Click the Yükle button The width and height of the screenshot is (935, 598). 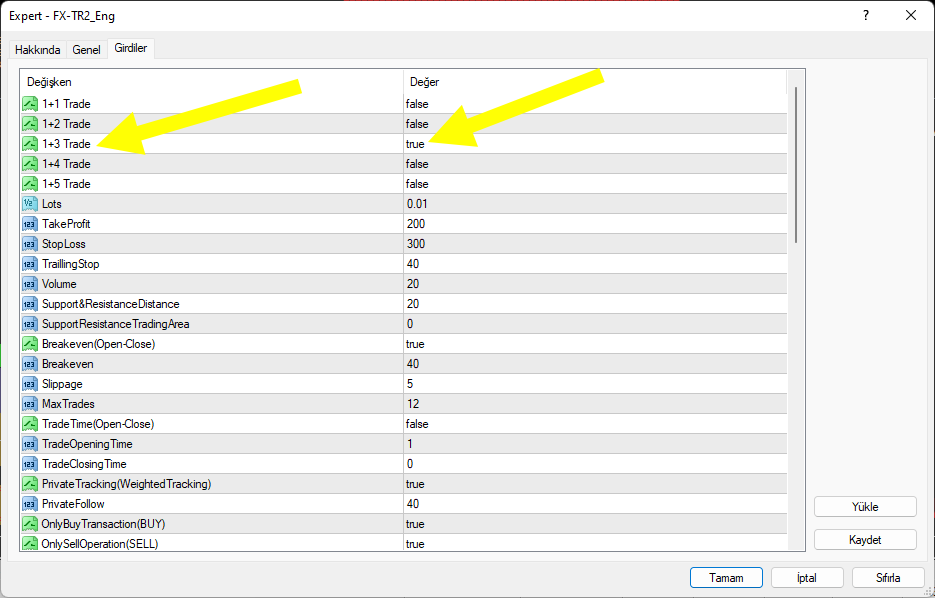864,507
